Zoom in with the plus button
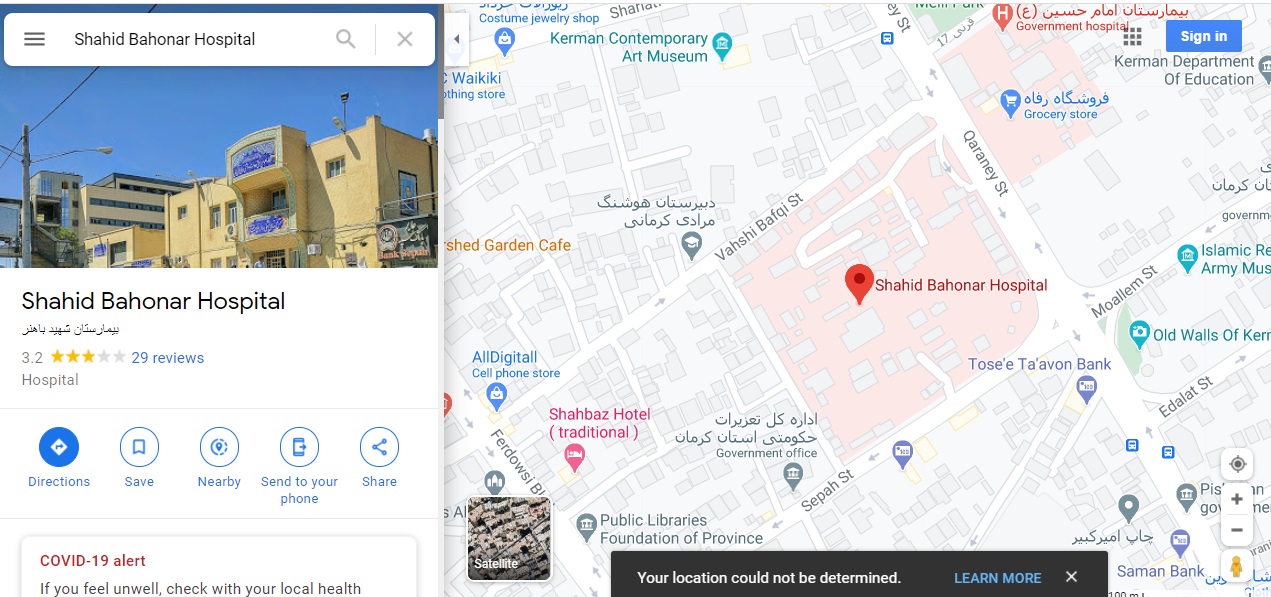 [x=1237, y=499]
